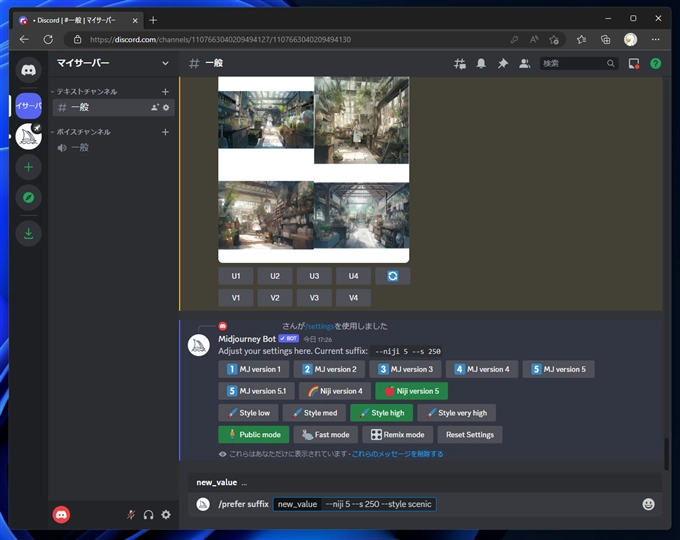Open browser Favorites list icon
The width and height of the screenshot is (680, 540).
[582, 39]
